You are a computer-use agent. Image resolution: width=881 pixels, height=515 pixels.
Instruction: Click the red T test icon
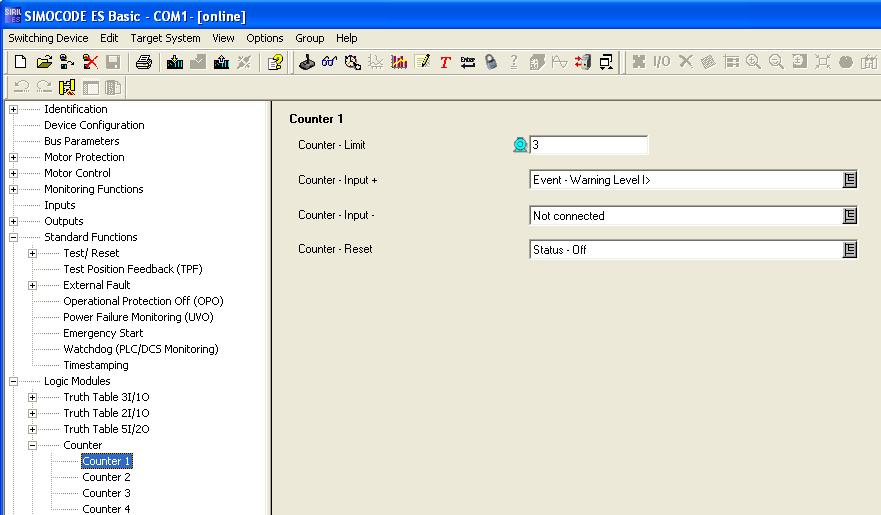[x=445, y=62]
